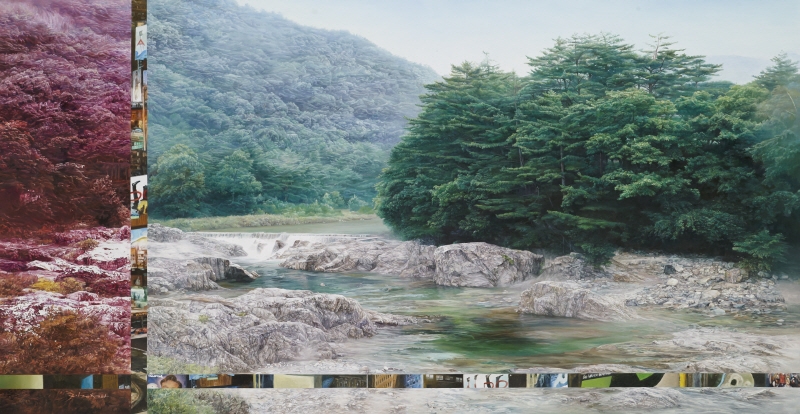Click the large central boulder by the river
Viewport: 800px width, 414px height.
point(485,265)
